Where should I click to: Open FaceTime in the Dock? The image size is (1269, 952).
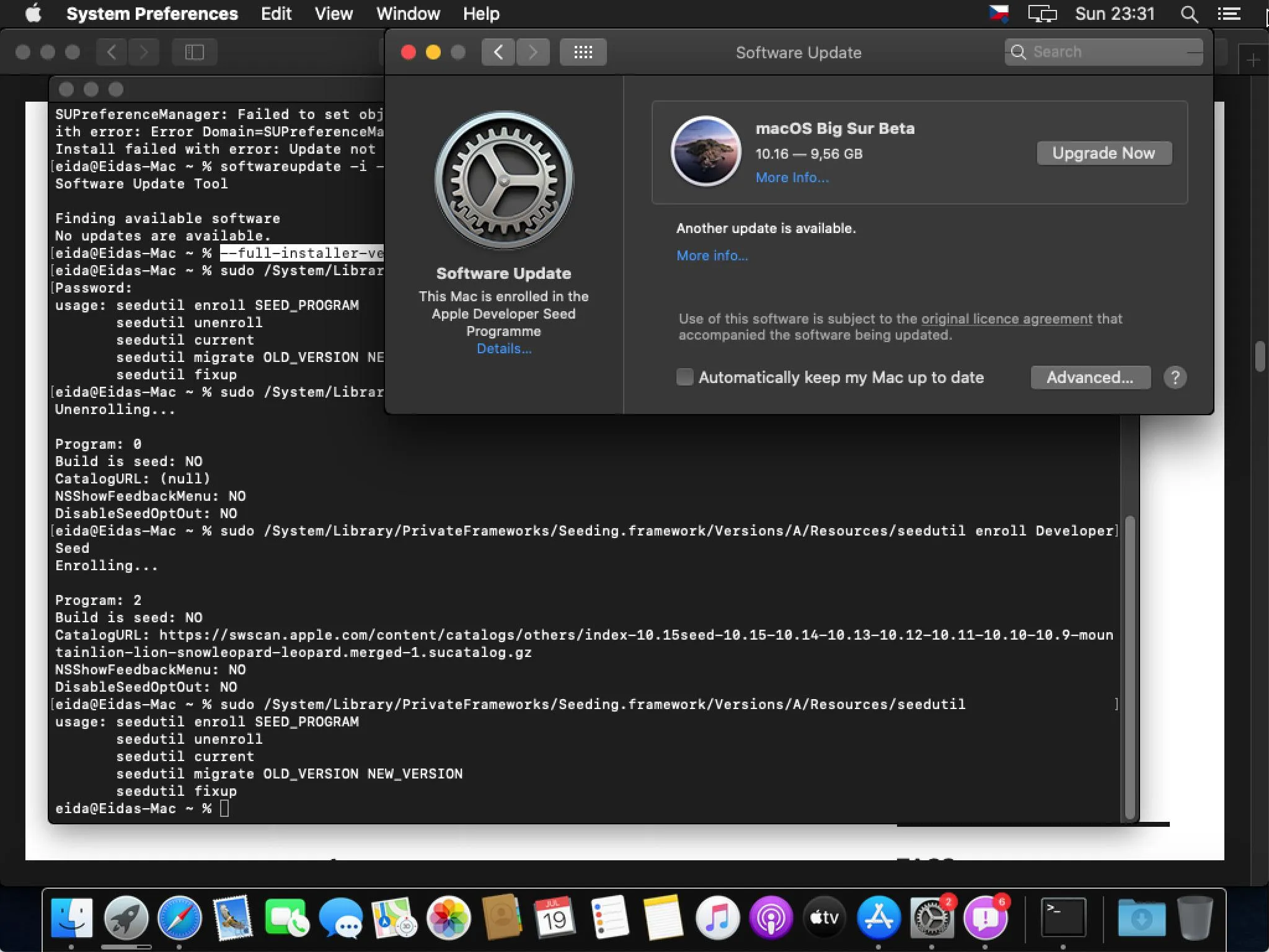tap(286, 918)
